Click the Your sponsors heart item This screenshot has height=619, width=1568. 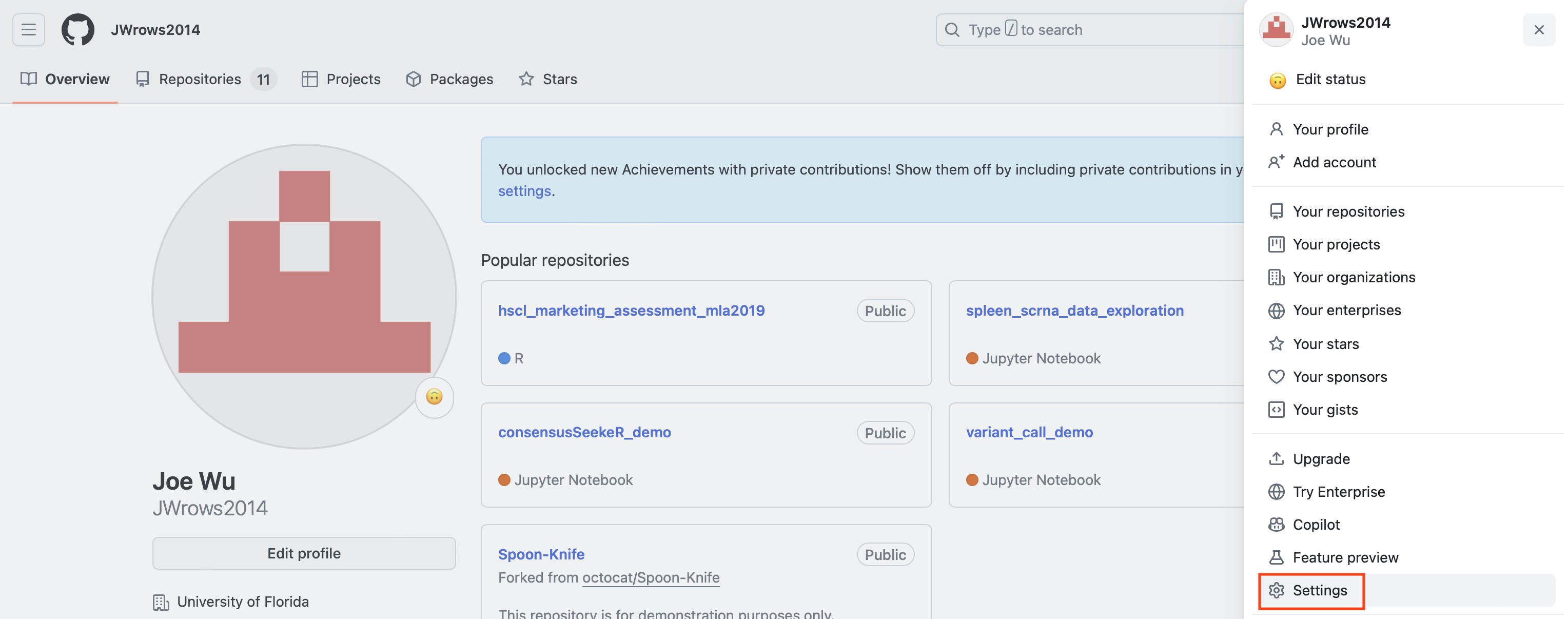tap(1339, 377)
